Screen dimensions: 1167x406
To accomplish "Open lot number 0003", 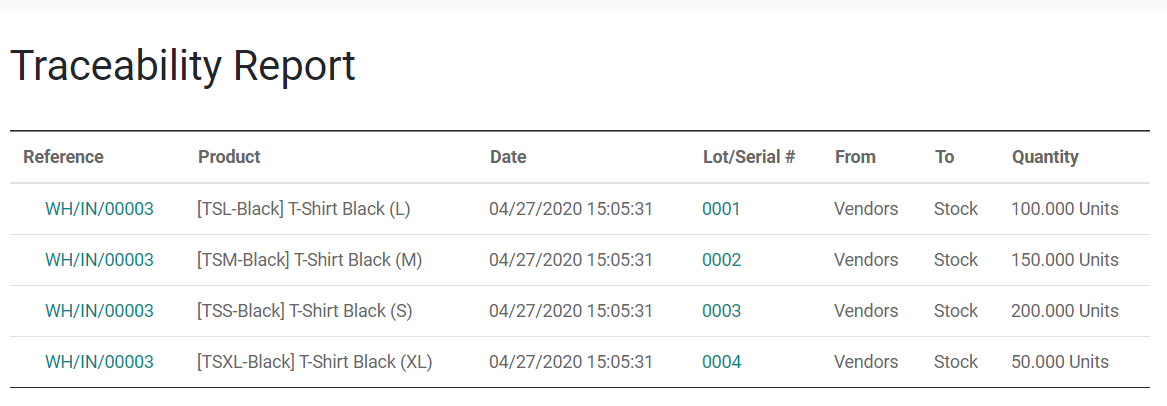I will pos(721,311).
